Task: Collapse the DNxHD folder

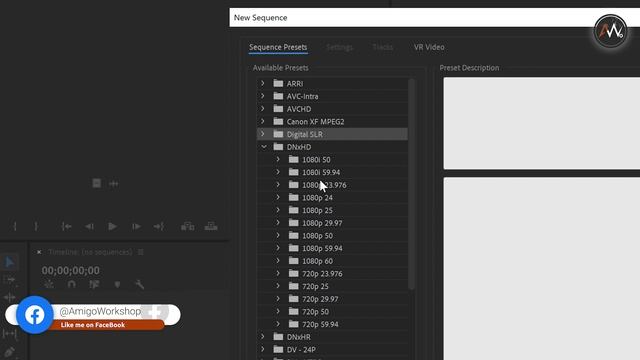Action: point(264,147)
